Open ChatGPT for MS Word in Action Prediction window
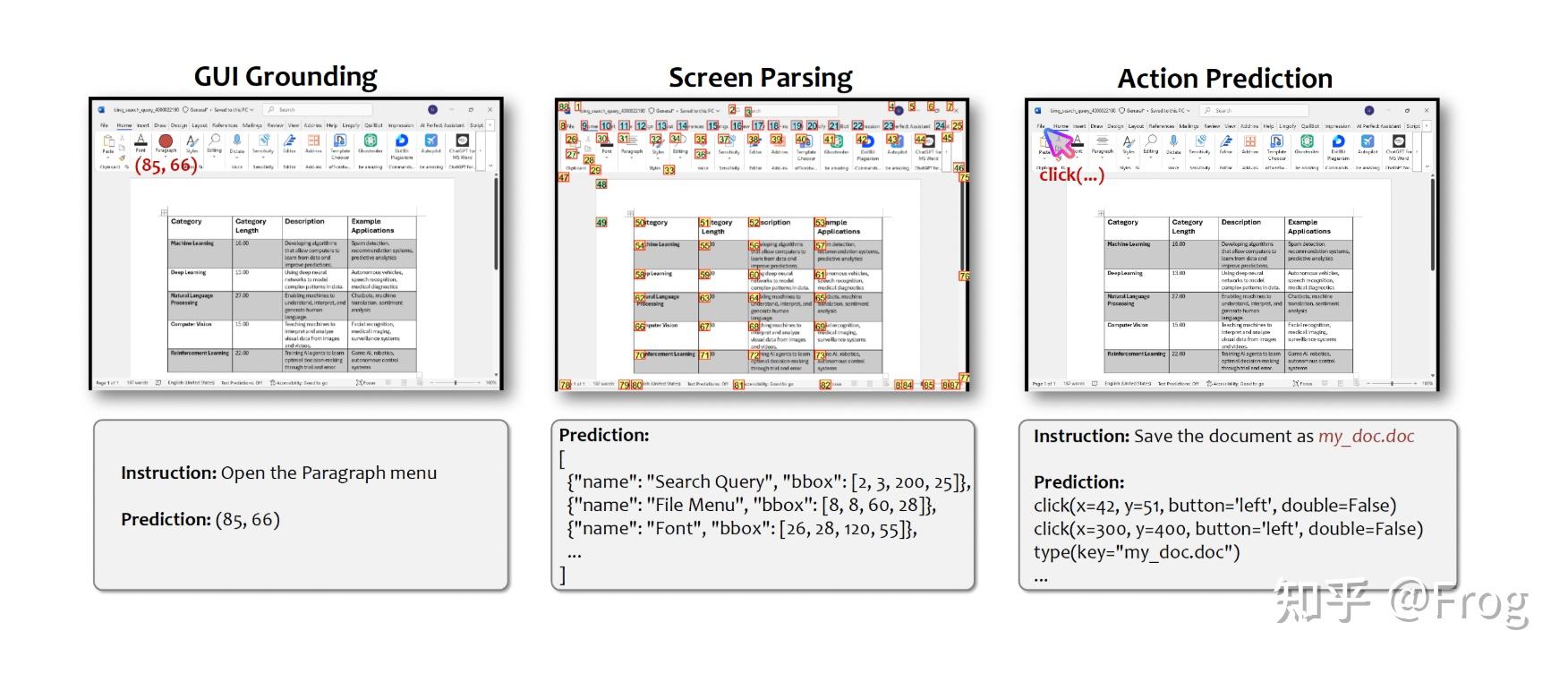 (1398, 141)
